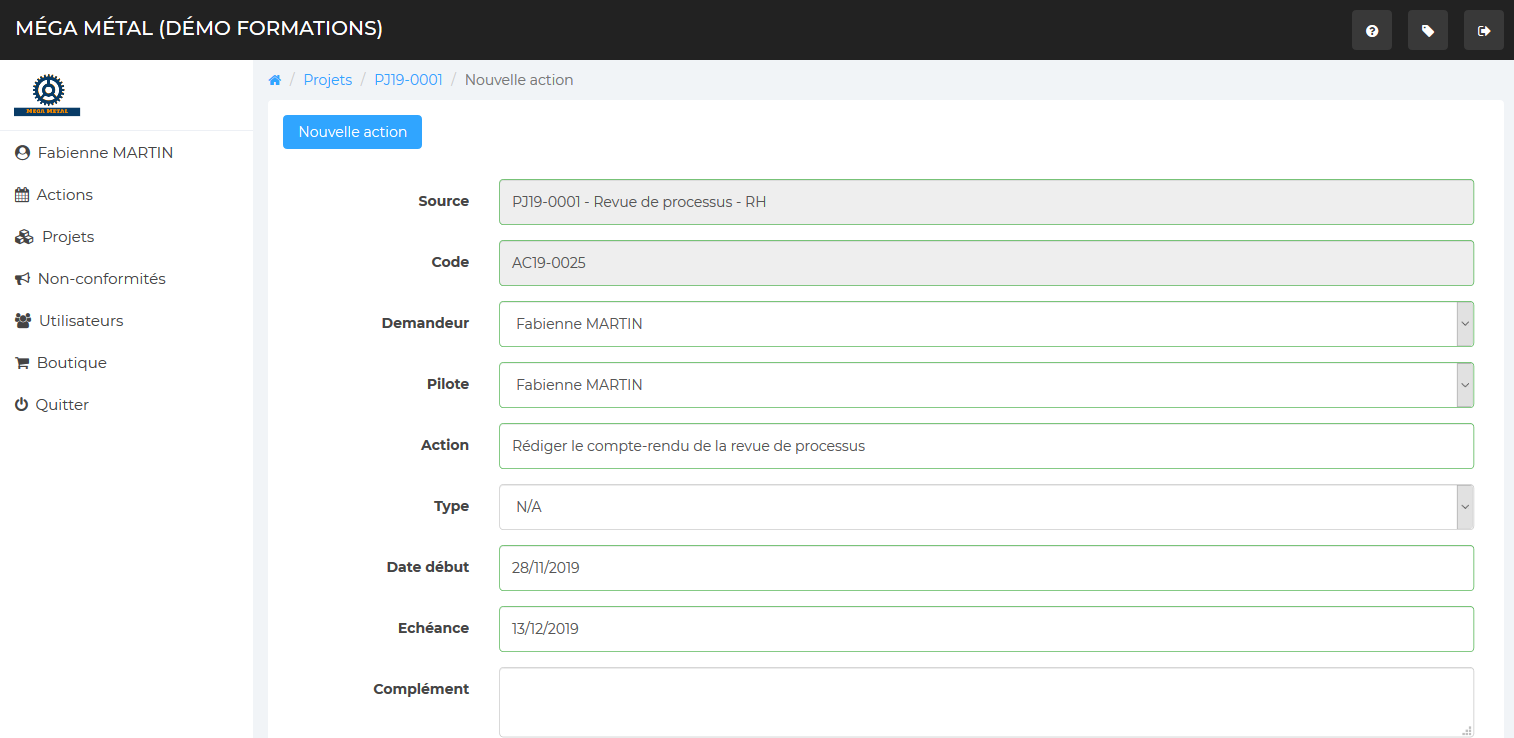This screenshot has height=738, width=1514.
Task: Click the help question mark icon
Action: click(1371, 31)
